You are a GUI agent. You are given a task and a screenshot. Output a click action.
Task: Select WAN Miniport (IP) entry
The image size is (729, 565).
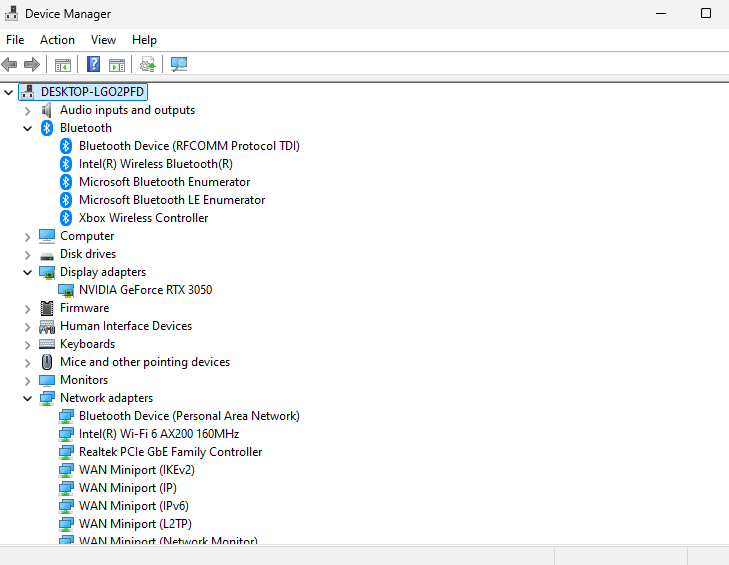coord(128,488)
